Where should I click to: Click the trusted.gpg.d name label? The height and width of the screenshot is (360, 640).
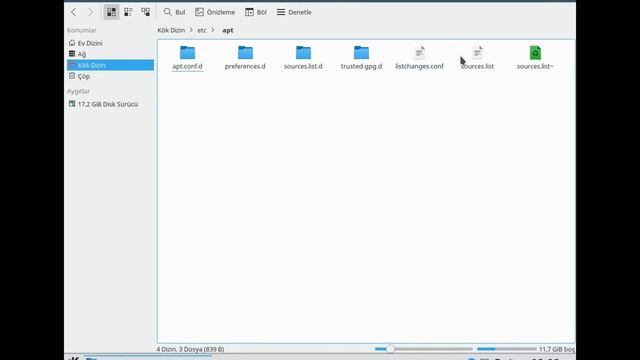tap(361, 66)
